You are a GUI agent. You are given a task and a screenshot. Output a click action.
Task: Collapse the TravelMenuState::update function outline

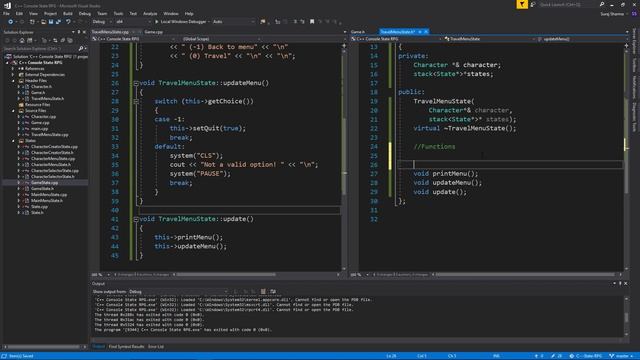point(136,219)
